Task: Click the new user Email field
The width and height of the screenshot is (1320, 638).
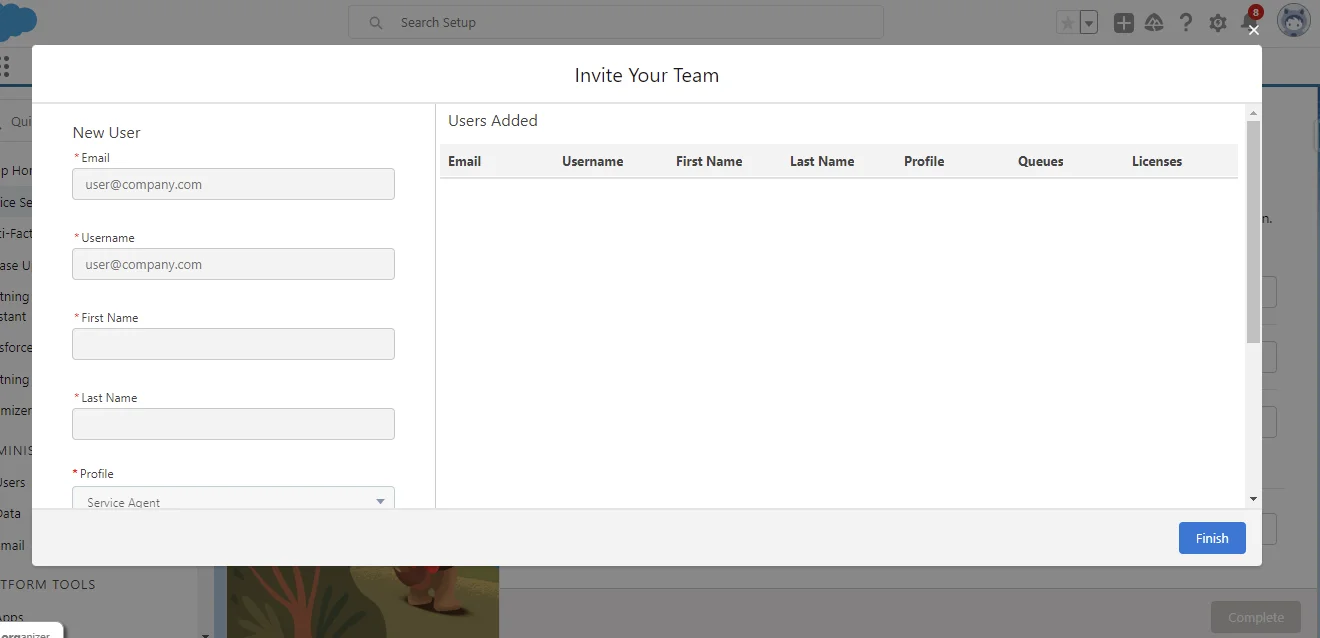Action: [233, 184]
